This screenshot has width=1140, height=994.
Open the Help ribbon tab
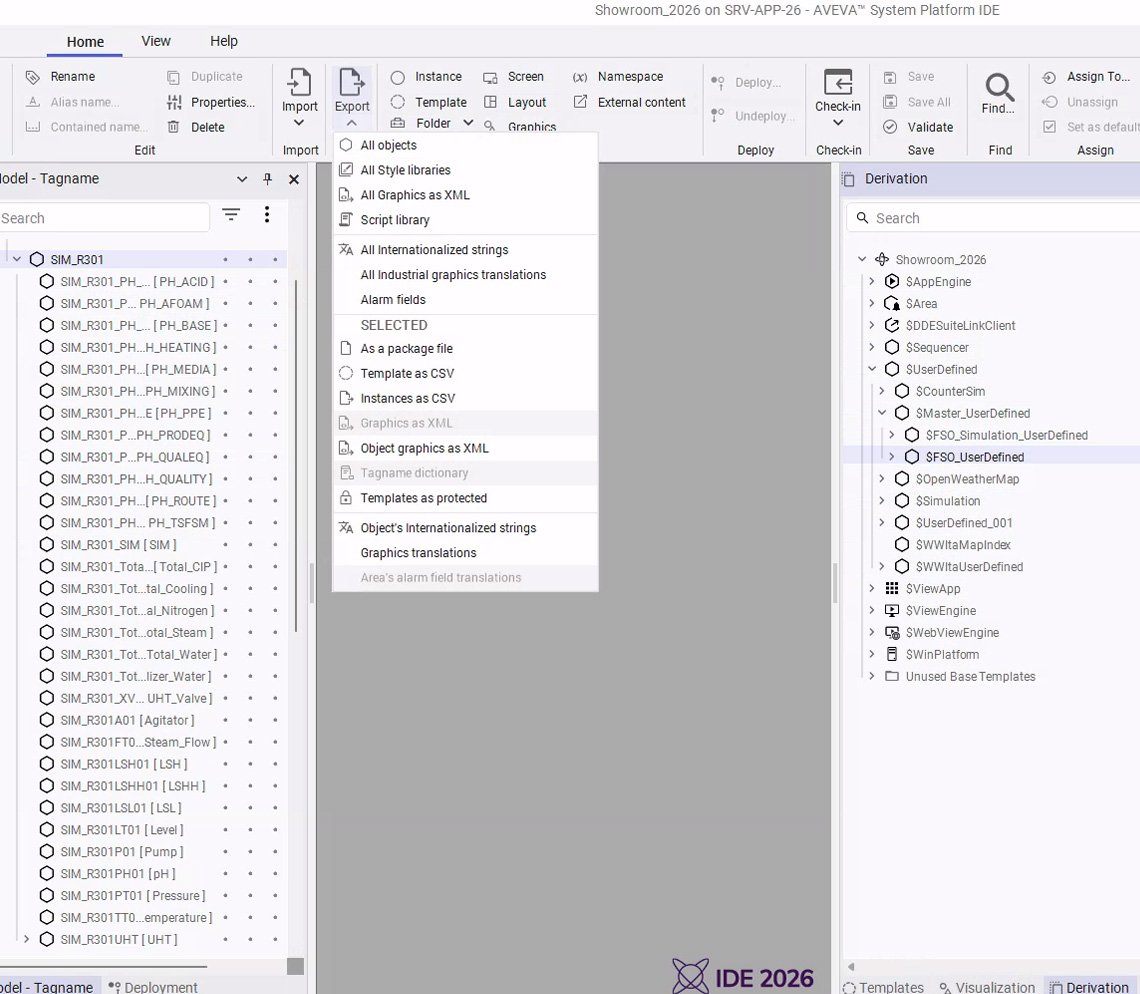coord(224,41)
